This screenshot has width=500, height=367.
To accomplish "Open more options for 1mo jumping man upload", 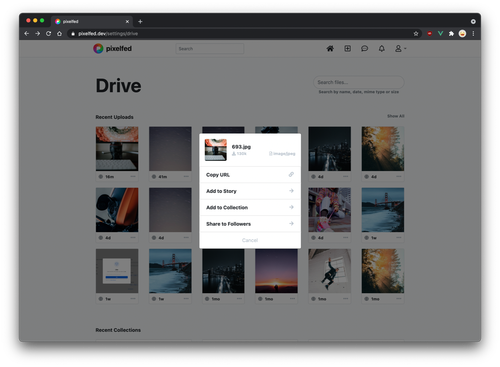I will (x=345, y=299).
